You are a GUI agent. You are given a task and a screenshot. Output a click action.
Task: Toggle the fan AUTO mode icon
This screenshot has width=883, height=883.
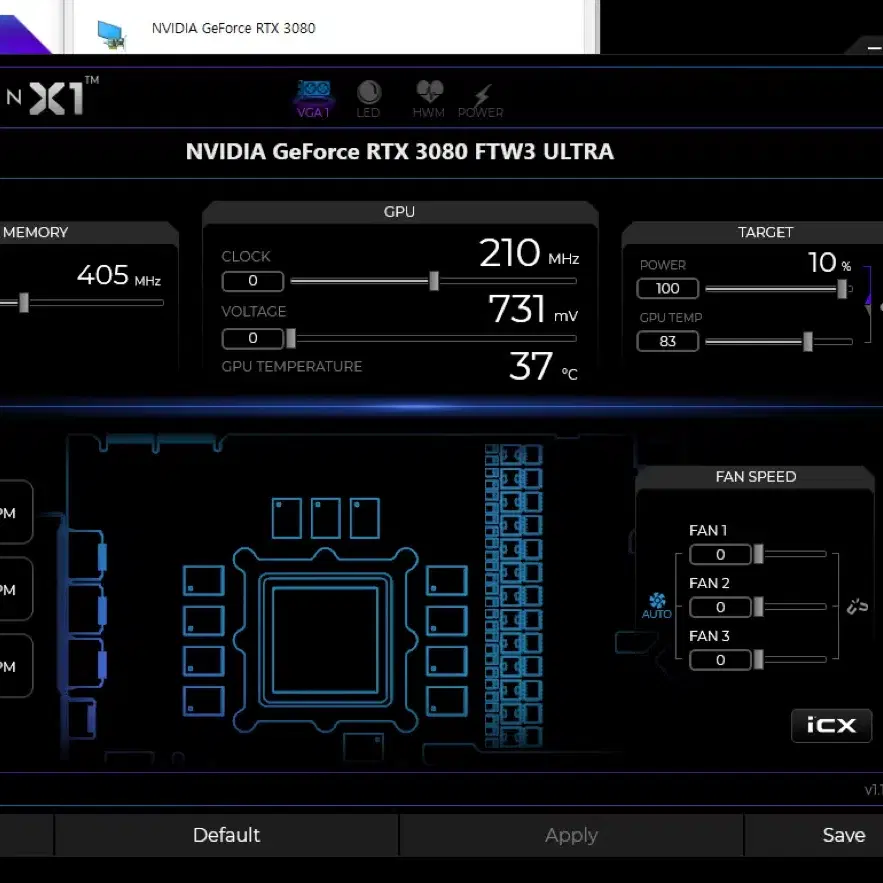(657, 605)
